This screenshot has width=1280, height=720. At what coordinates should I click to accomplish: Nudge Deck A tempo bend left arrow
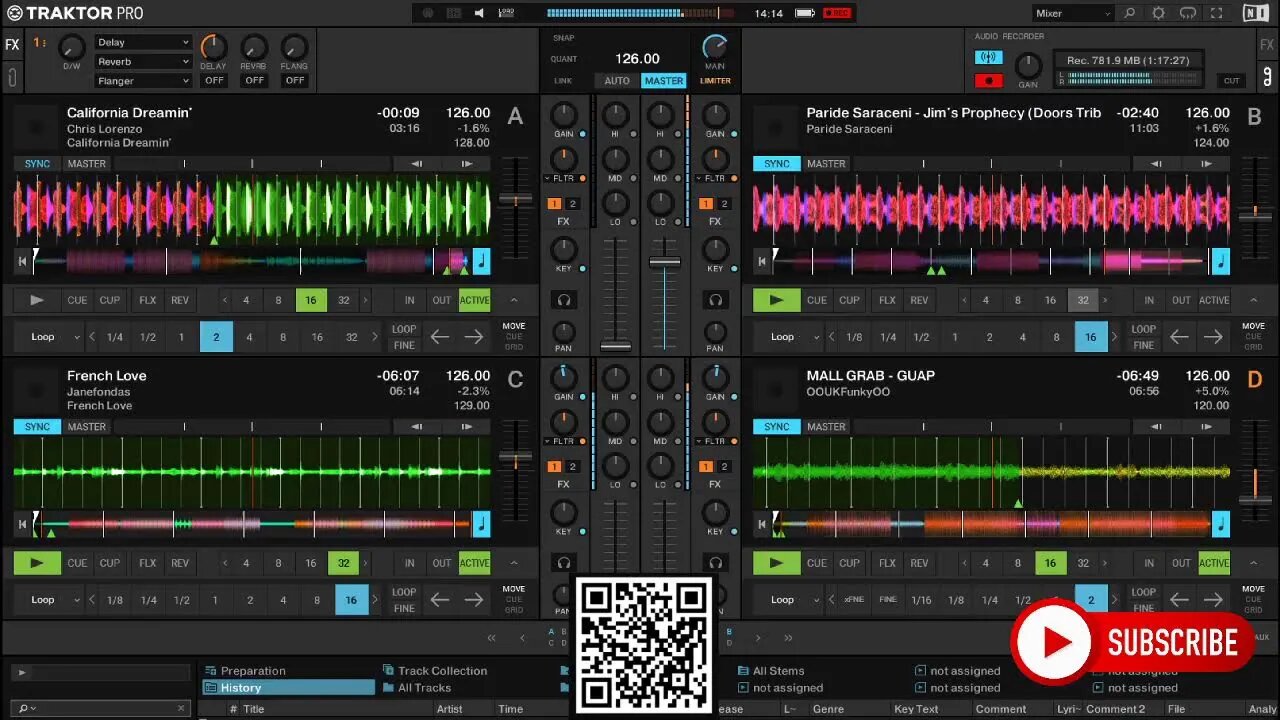pos(416,164)
